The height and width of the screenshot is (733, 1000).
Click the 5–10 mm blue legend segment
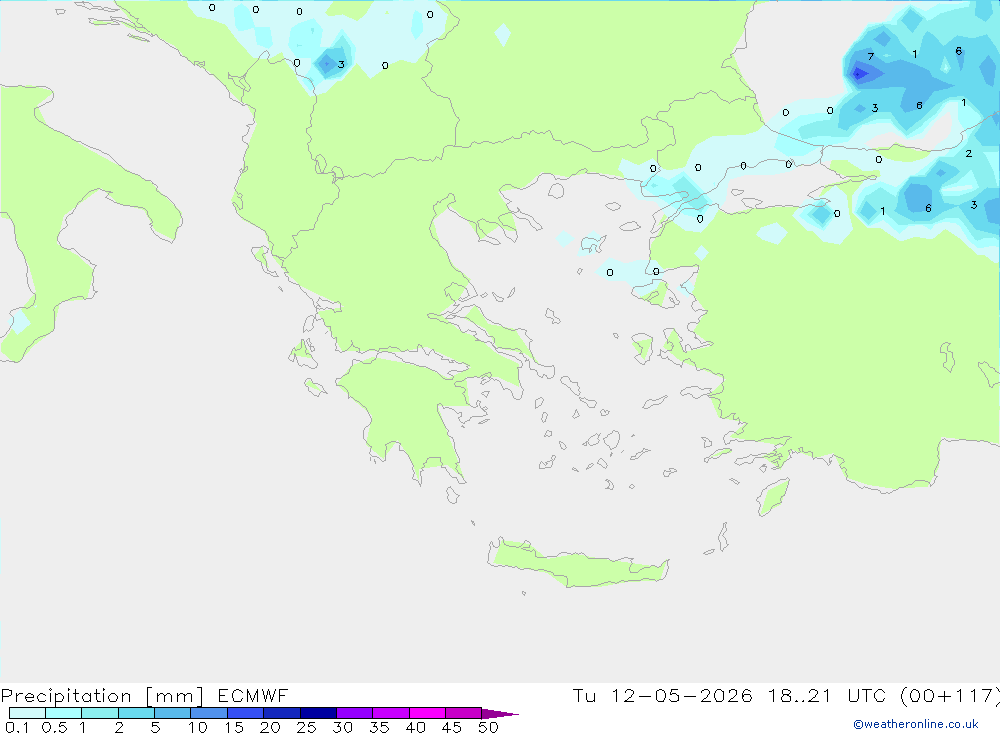coord(173,713)
